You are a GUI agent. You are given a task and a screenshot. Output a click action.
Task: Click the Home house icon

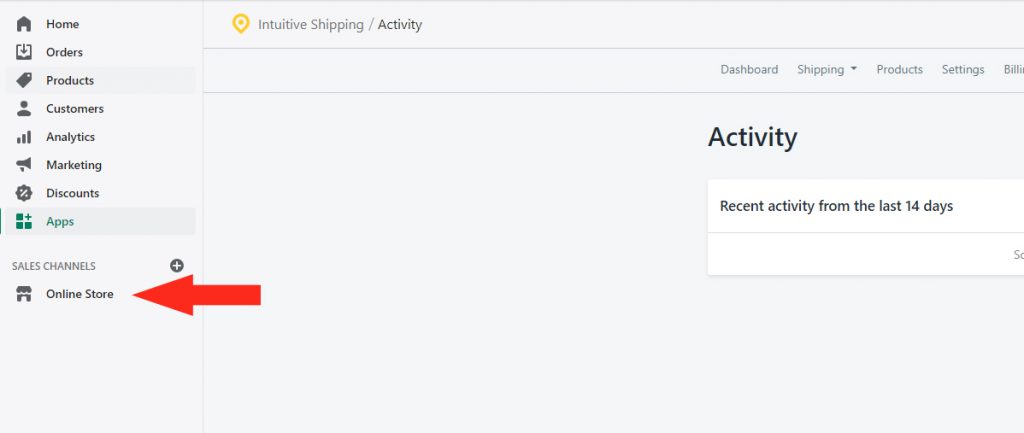pyautogui.click(x=24, y=24)
